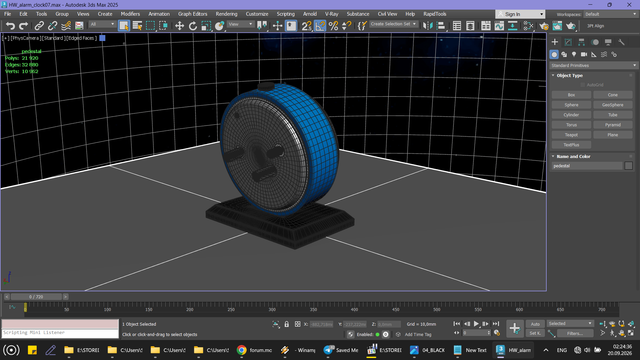Click the Render Production teapot icon

pyautogui.click(x=571, y=26)
